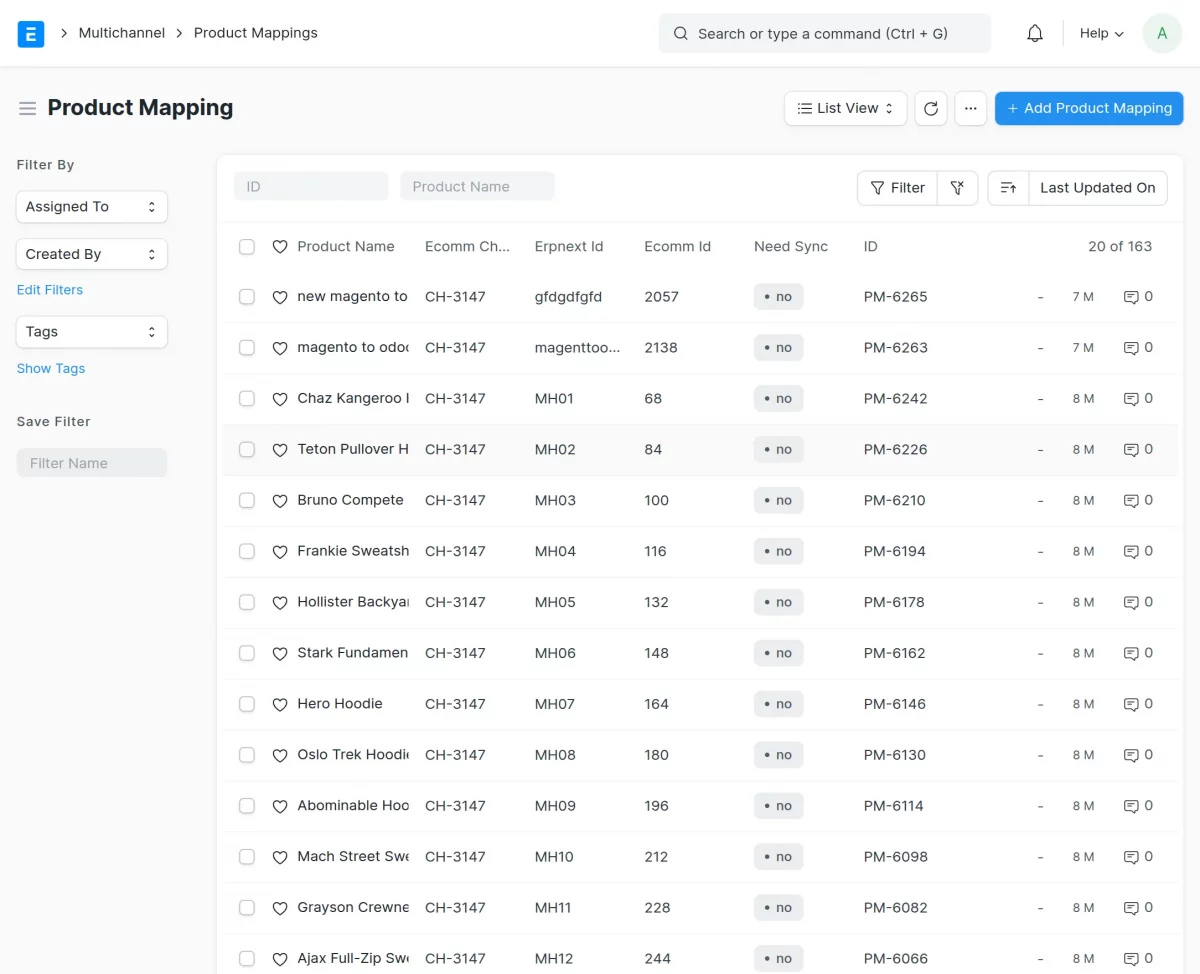Clear all filters with the funnel-x icon
The width and height of the screenshot is (1200, 974).
click(x=957, y=188)
